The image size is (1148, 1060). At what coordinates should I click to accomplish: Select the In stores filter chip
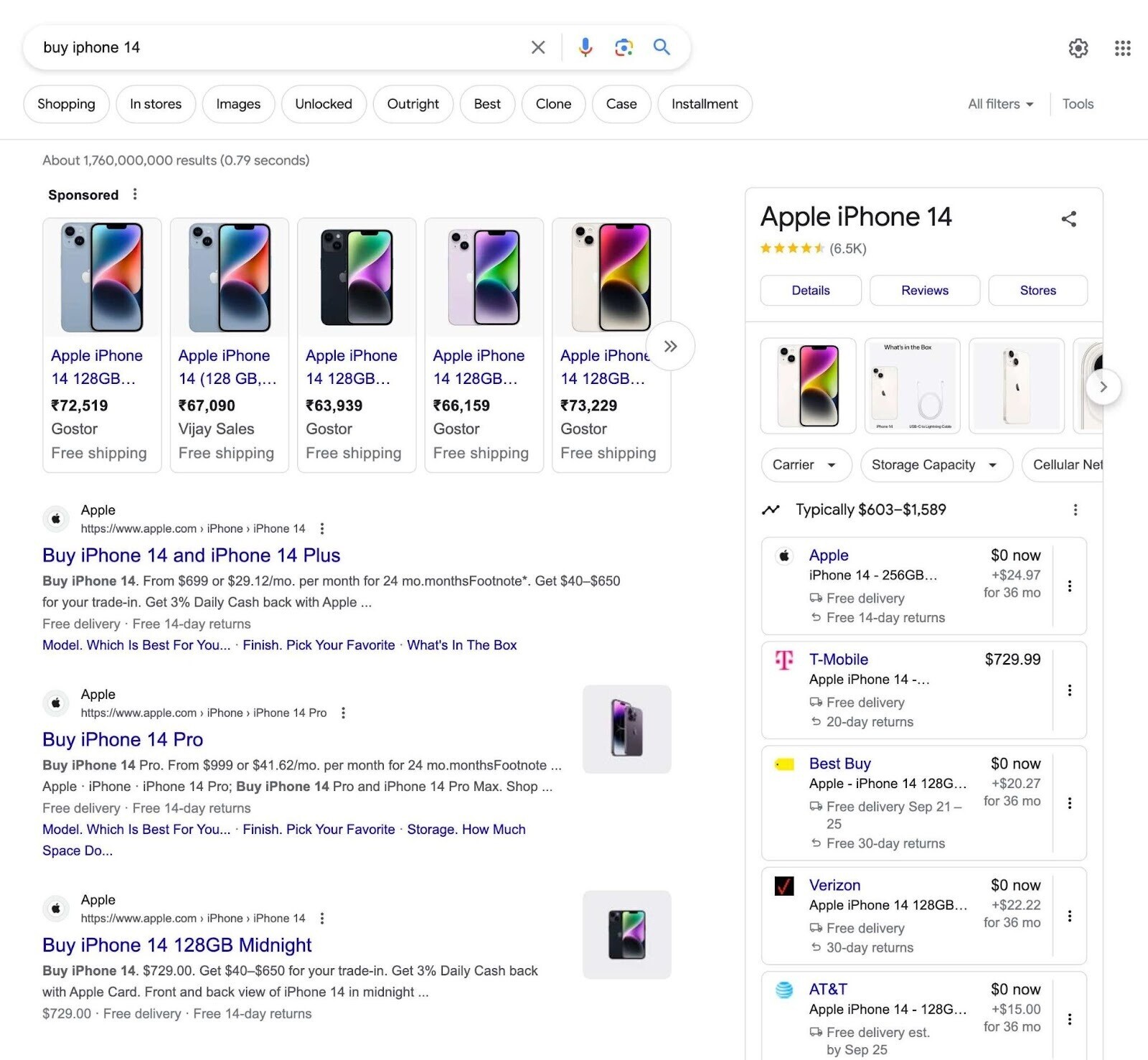[x=156, y=104]
